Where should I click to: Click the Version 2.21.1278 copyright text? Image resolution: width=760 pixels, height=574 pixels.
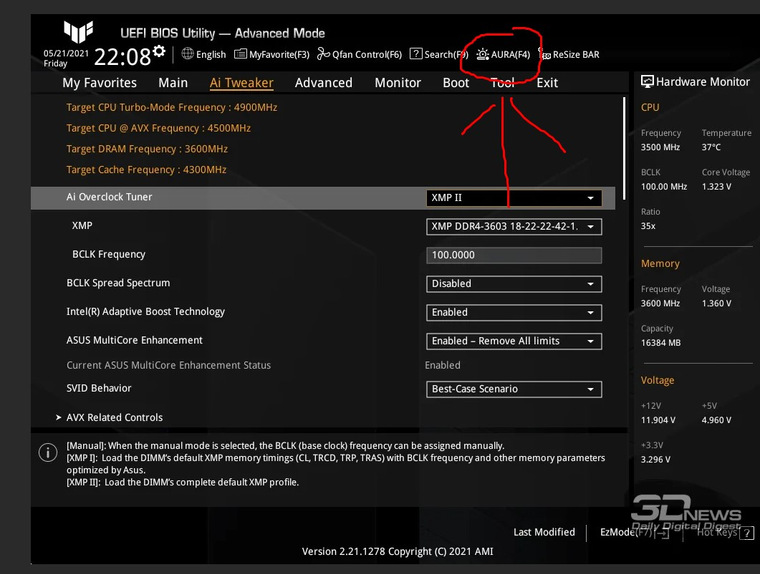[397, 552]
